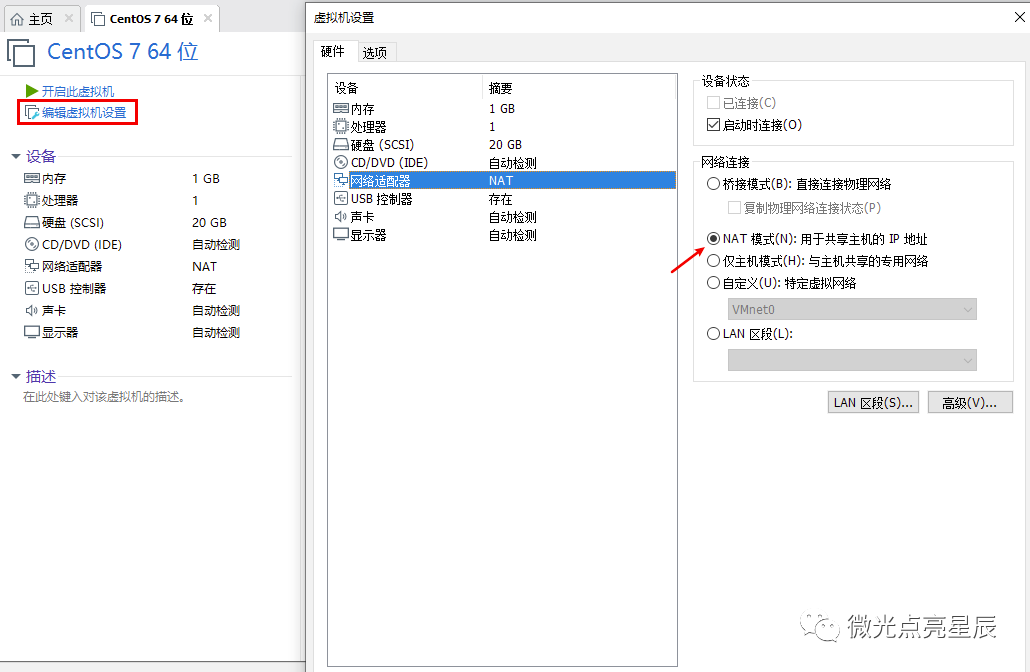Collapse the 设备 section in the sidebar
This screenshot has width=1030, height=672.
coord(14,156)
